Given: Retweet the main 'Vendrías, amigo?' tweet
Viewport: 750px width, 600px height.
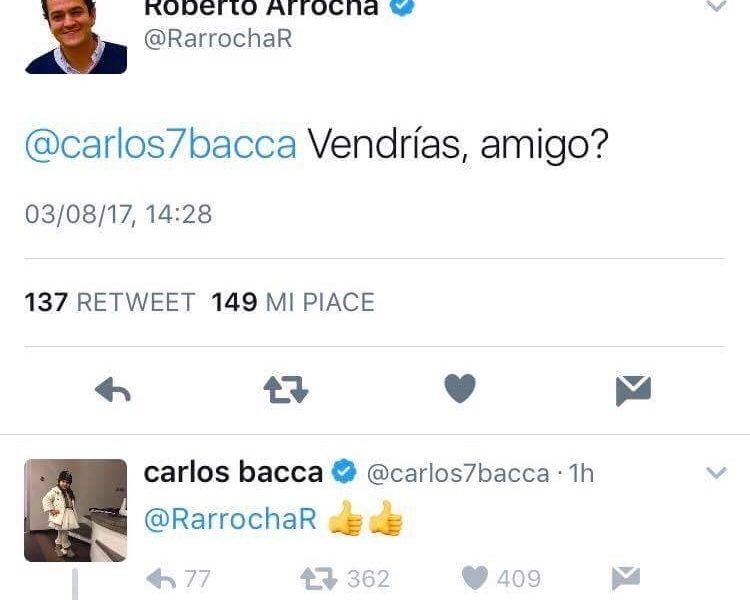Looking at the screenshot, I should pyautogui.click(x=286, y=389).
